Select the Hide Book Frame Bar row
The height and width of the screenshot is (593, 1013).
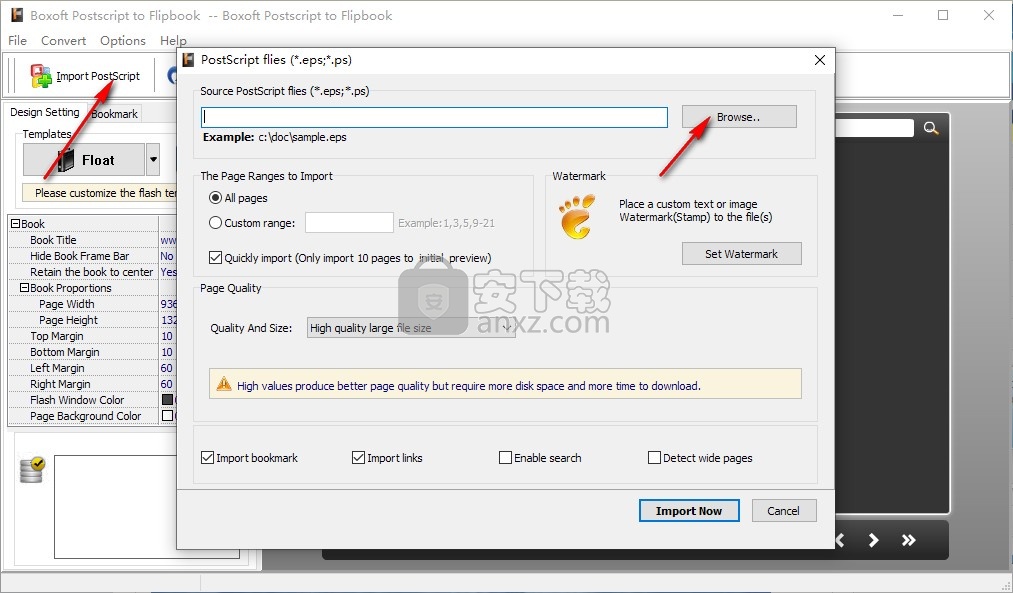[92, 256]
